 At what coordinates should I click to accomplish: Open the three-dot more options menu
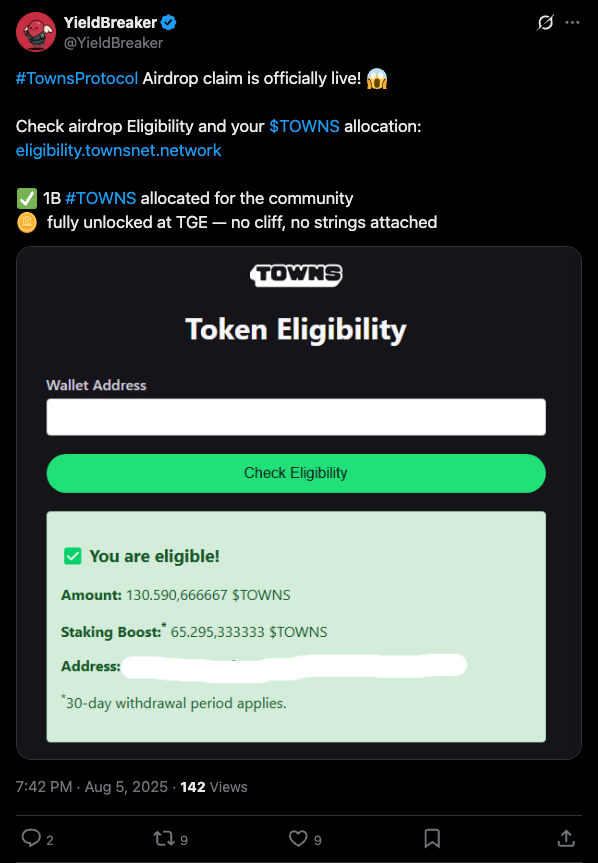572,23
